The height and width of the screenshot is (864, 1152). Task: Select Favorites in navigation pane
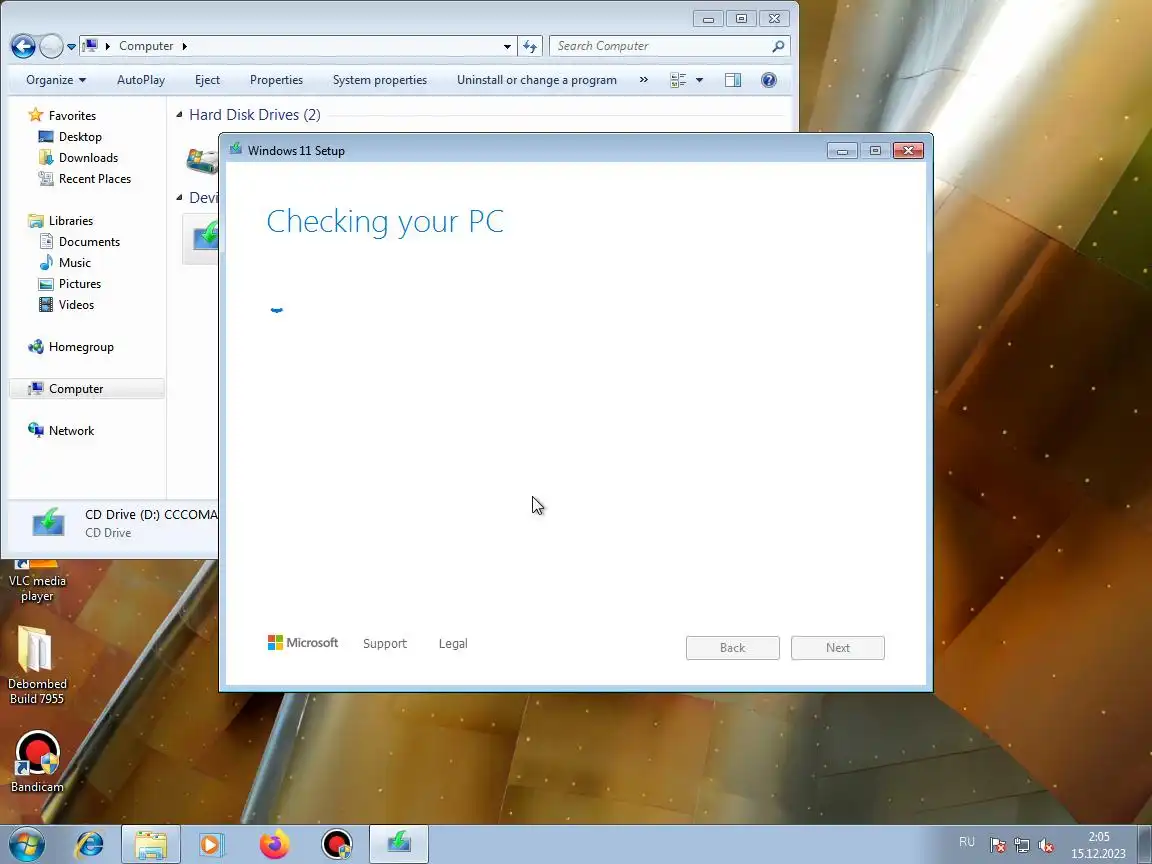click(72, 115)
